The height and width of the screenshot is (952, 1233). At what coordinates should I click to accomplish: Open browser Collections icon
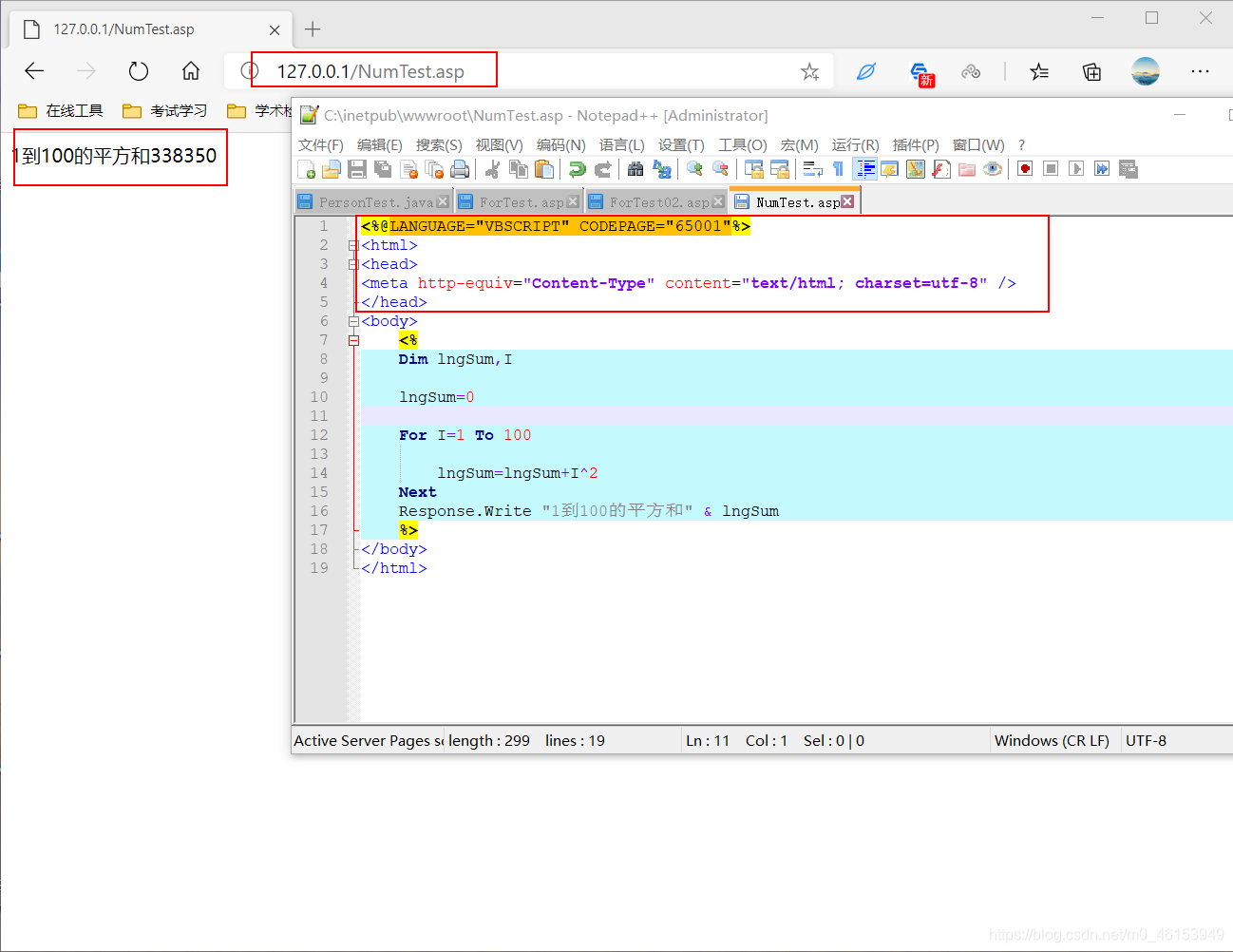click(1092, 71)
